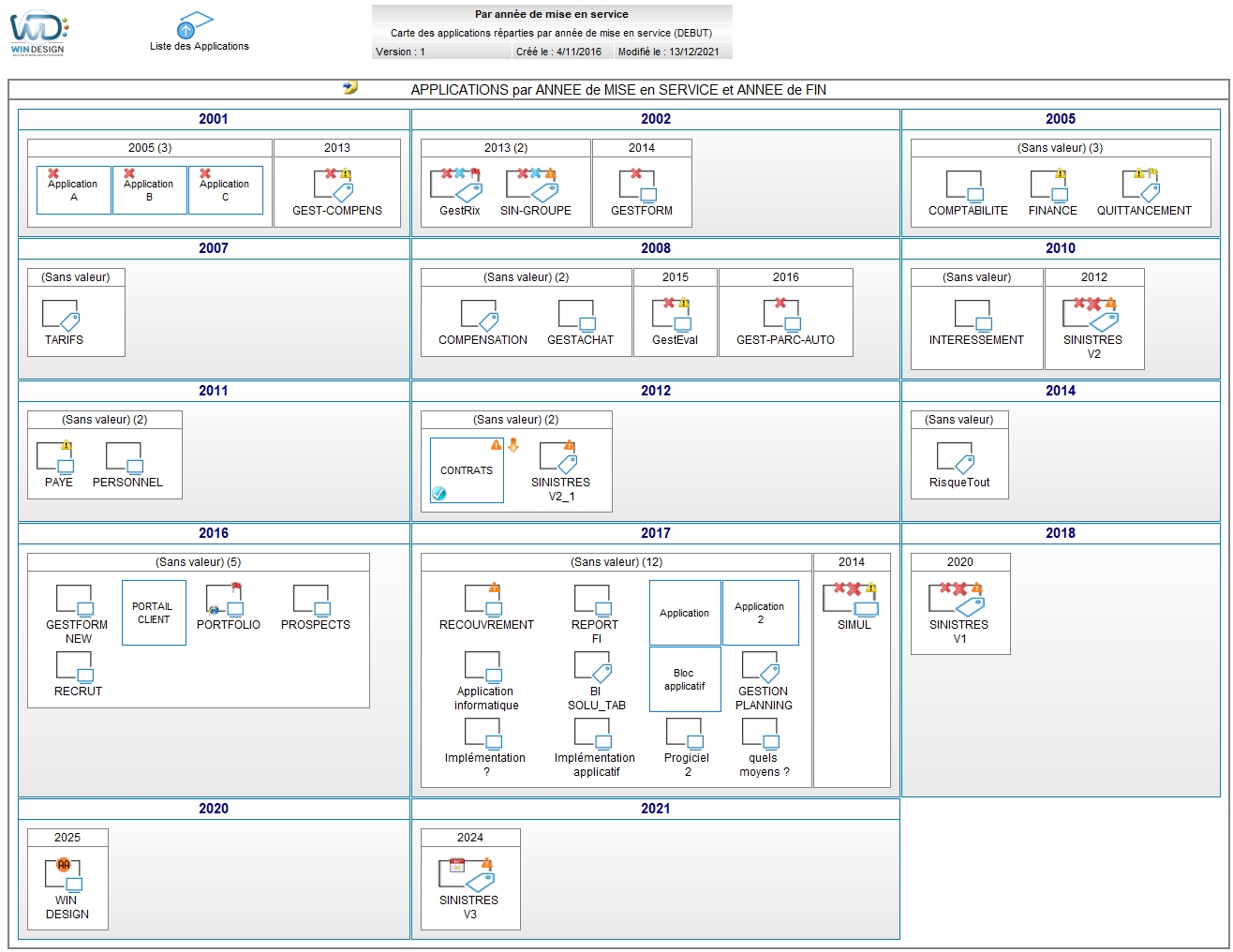Select the RisqueTout application icon
This screenshot has height=952, width=1233.
coord(958,457)
